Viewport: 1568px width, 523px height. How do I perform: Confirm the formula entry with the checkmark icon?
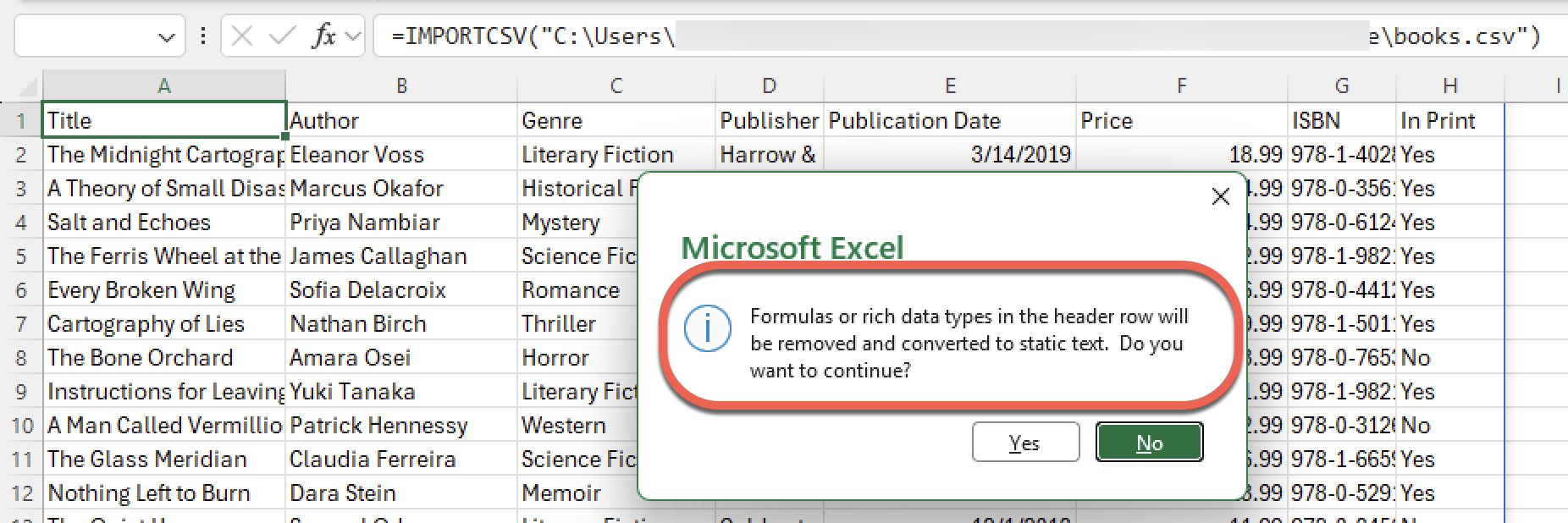tap(282, 36)
